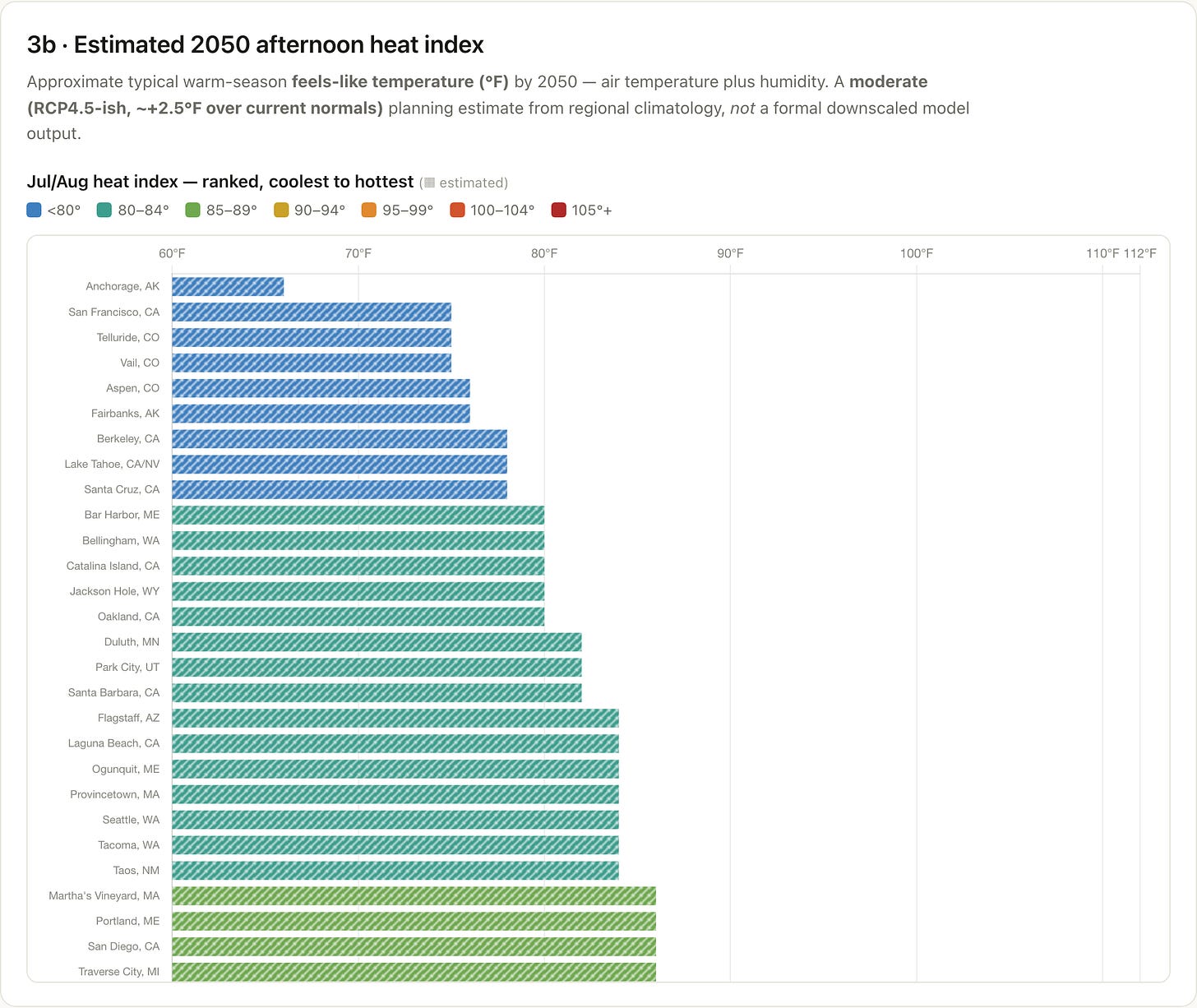Select the 'Ogunquit, ME' row label

[126, 770]
